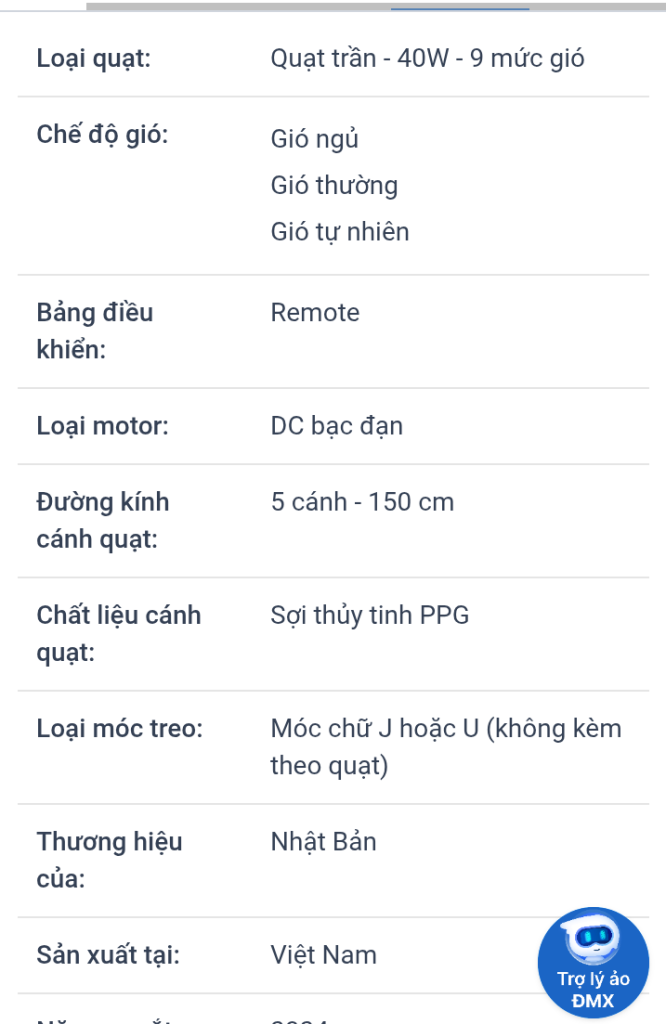Select the 'Đường kính cánh quạt:' label
The width and height of the screenshot is (666, 1024).
click(103, 520)
